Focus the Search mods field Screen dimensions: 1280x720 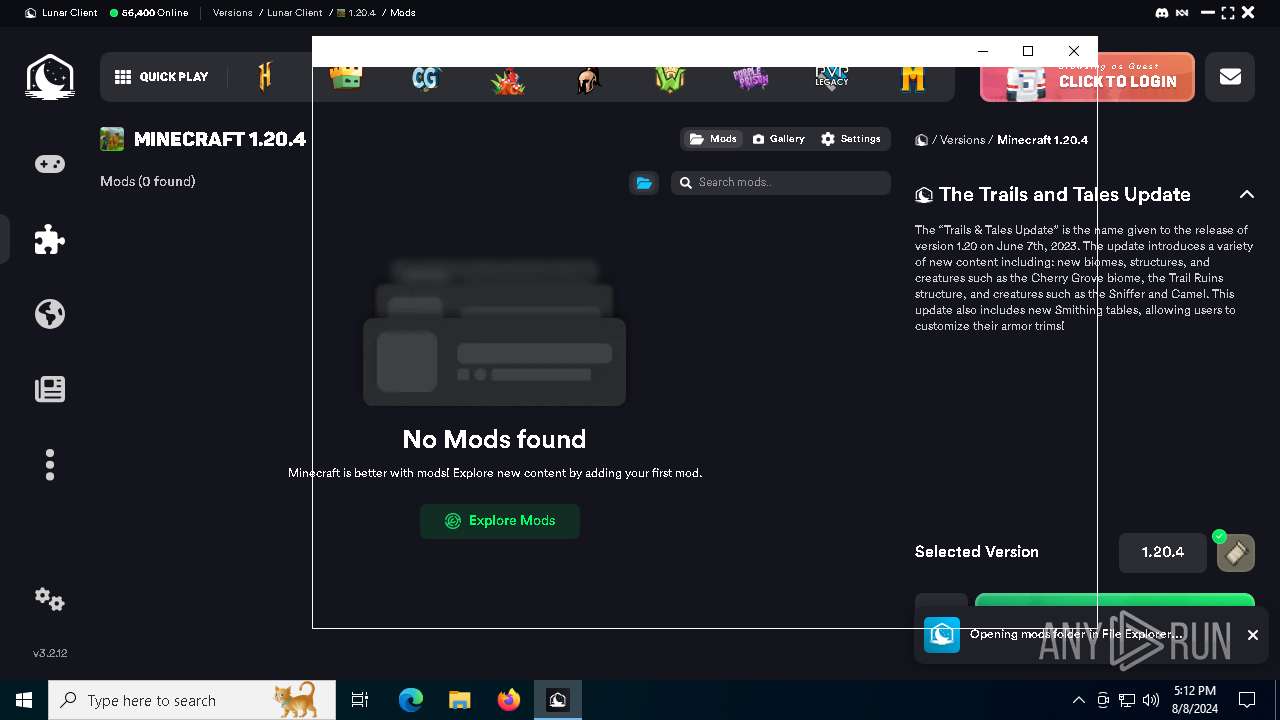point(781,182)
